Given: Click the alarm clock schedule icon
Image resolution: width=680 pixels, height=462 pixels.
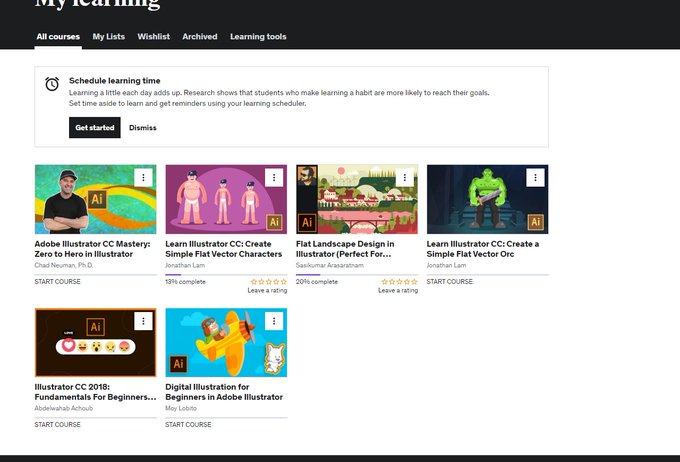Looking at the screenshot, I should click(x=52, y=84).
